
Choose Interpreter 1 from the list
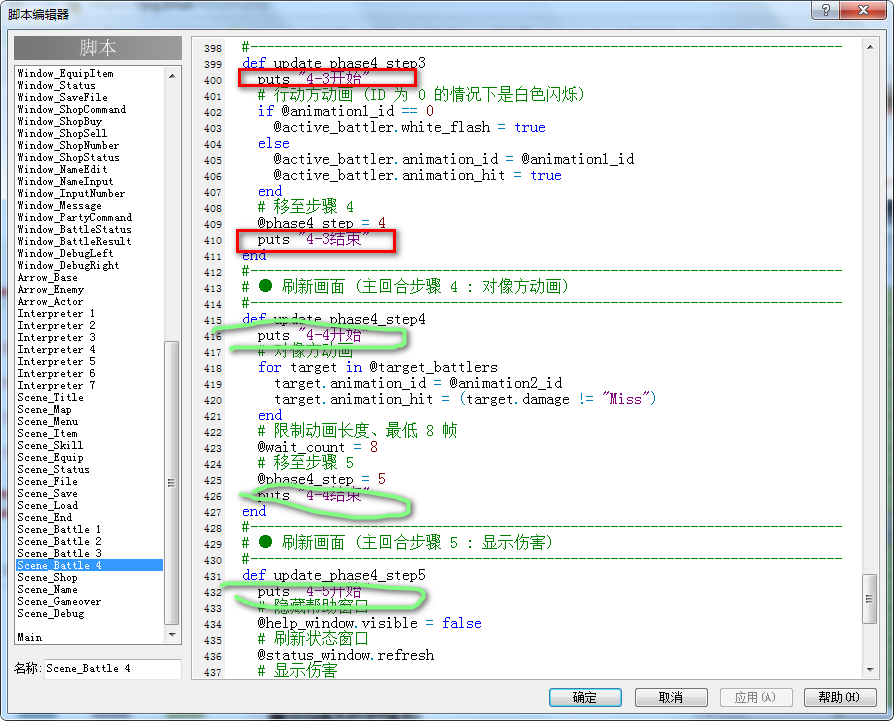(56, 313)
